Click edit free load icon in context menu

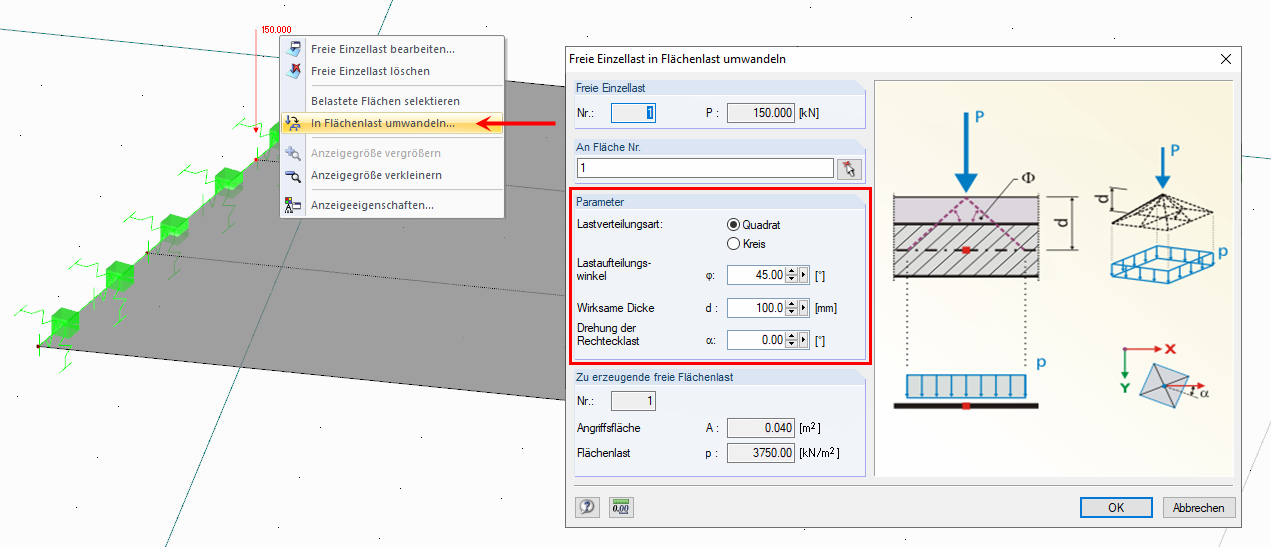point(294,48)
